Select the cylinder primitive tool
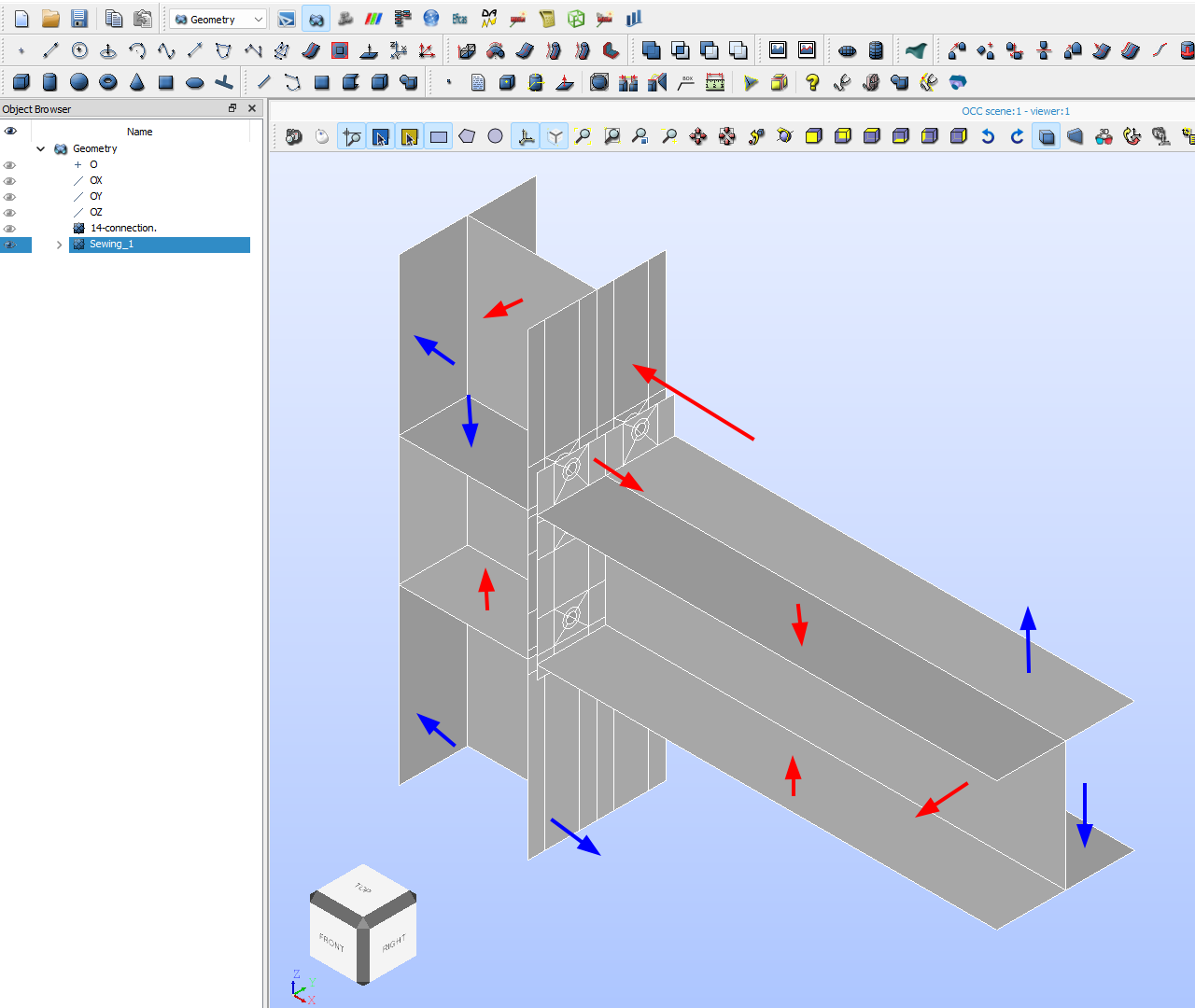 pos(50,82)
